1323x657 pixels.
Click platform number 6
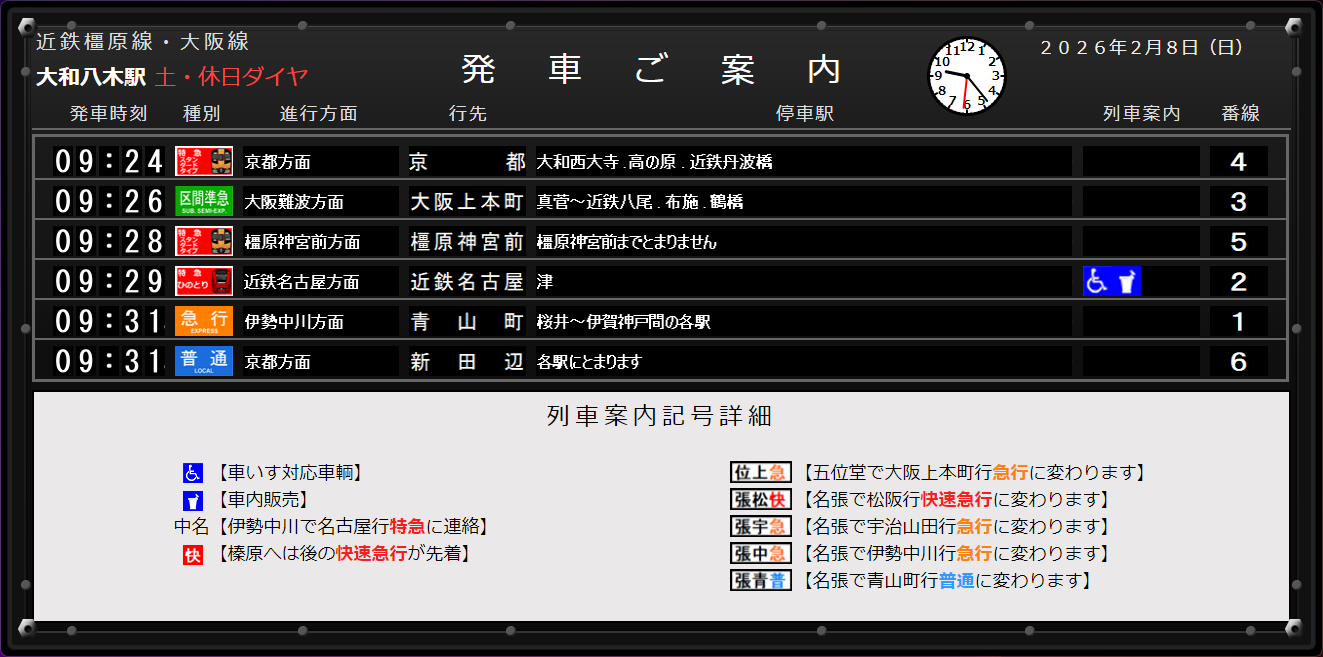point(1238,362)
